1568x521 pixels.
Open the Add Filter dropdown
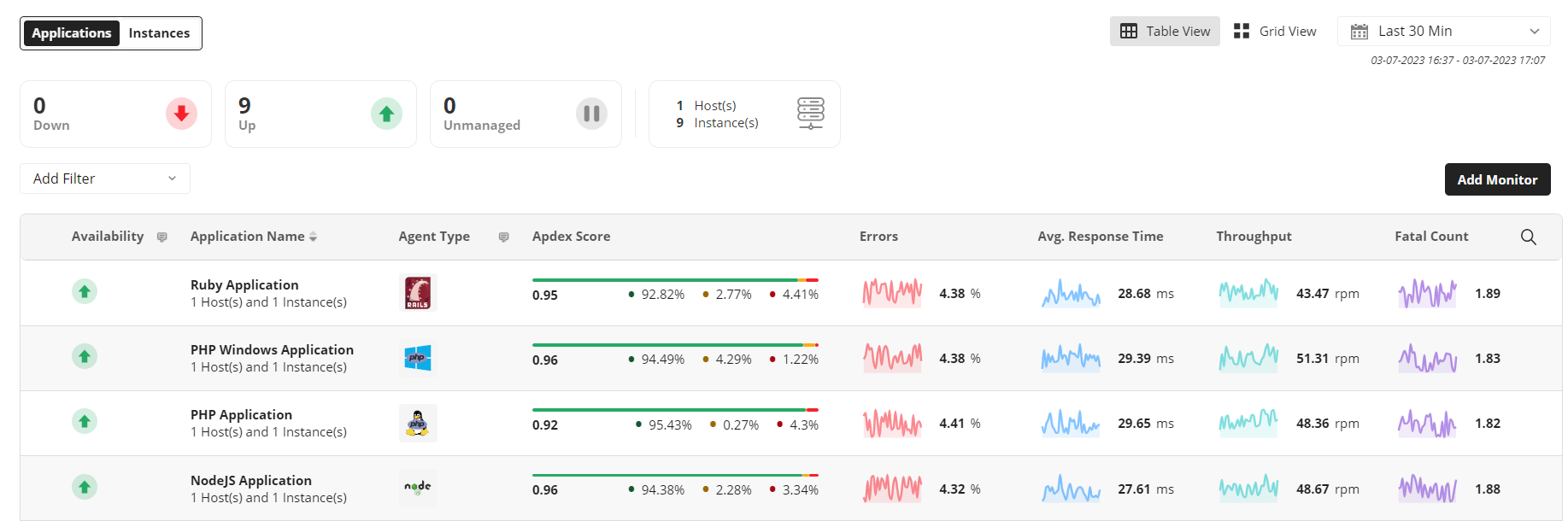tap(105, 179)
